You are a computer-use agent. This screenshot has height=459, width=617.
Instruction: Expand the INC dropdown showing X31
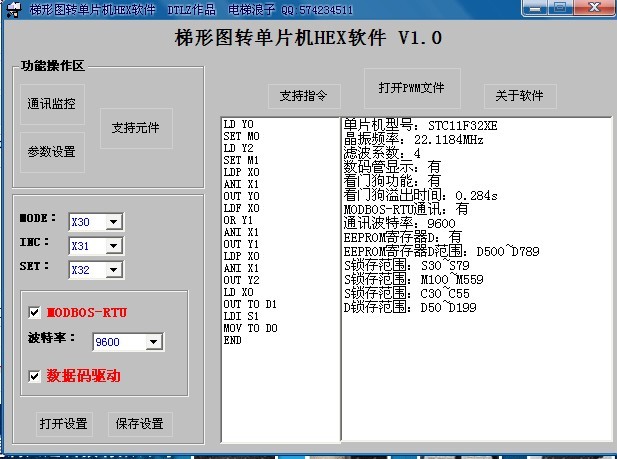[x=113, y=246]
